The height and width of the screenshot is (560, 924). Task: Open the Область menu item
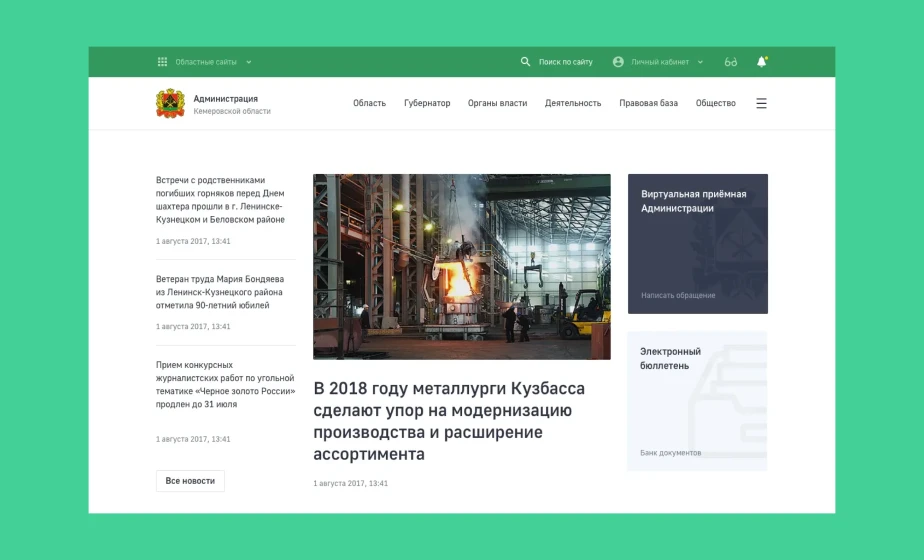[x=369, y=103]
